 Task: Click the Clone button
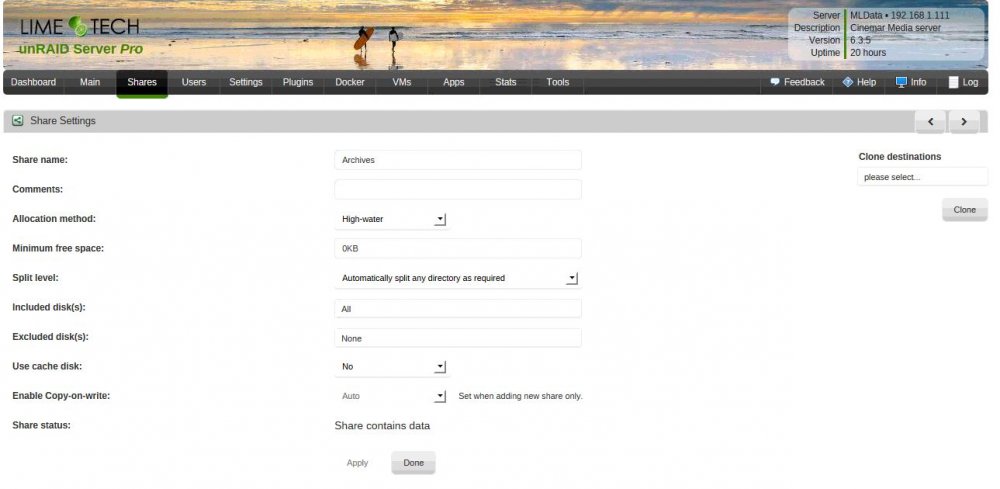point(964,210)
